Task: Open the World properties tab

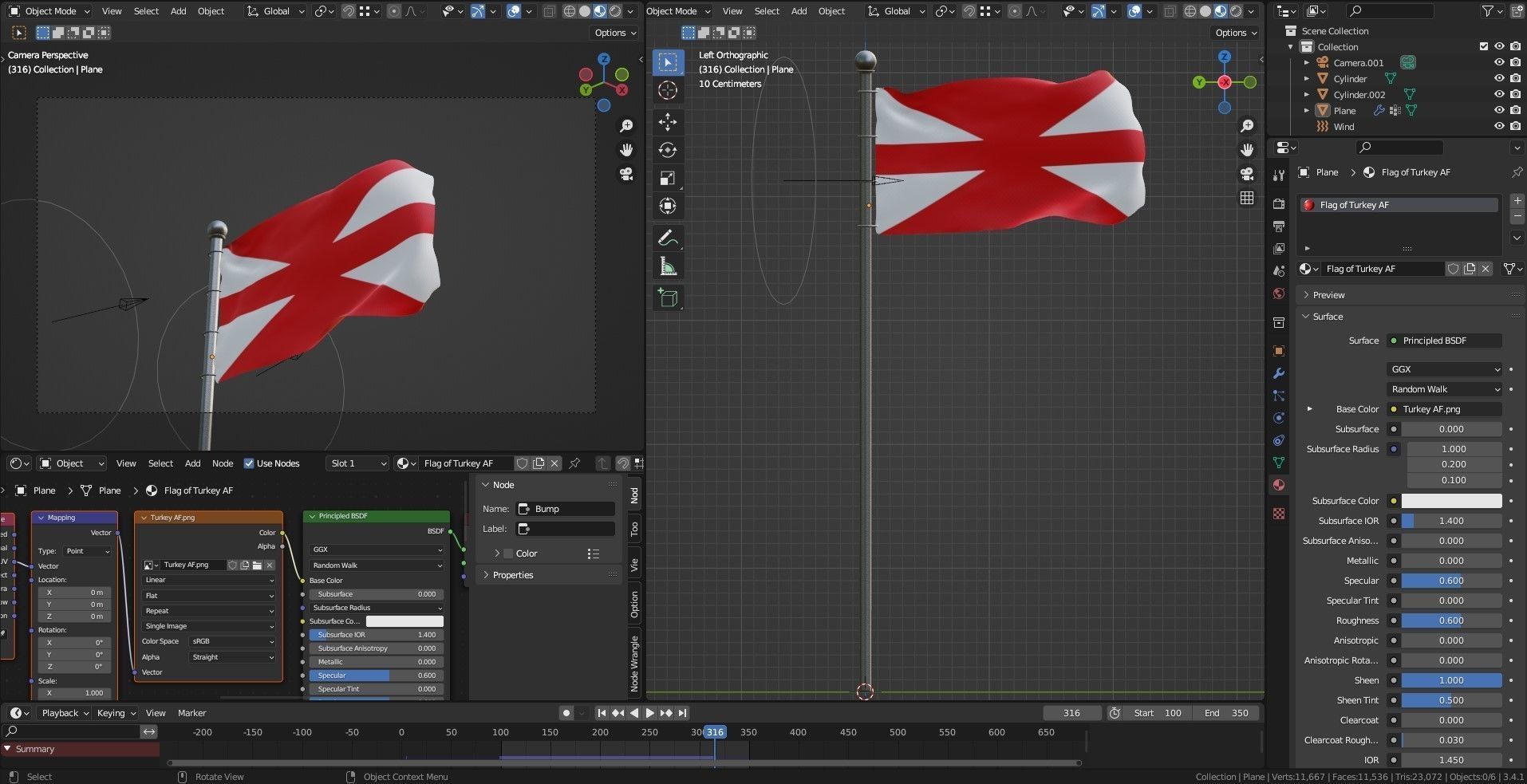Action: click(x=1279, y=294)
